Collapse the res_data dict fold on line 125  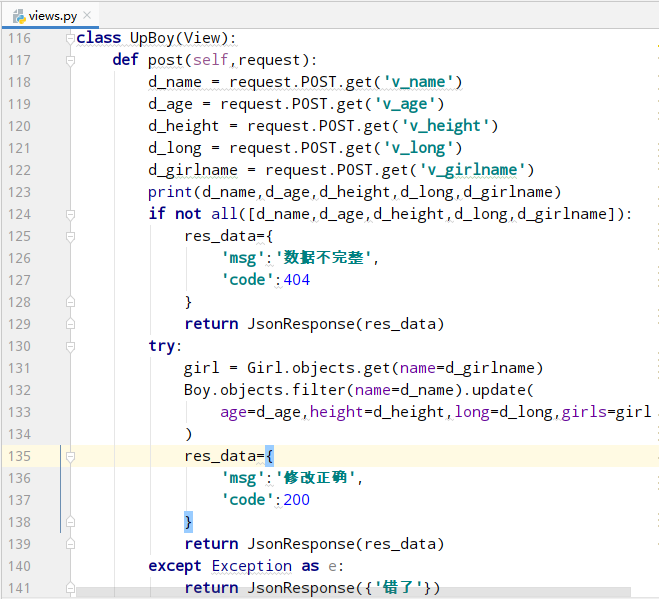pos(70,236)
